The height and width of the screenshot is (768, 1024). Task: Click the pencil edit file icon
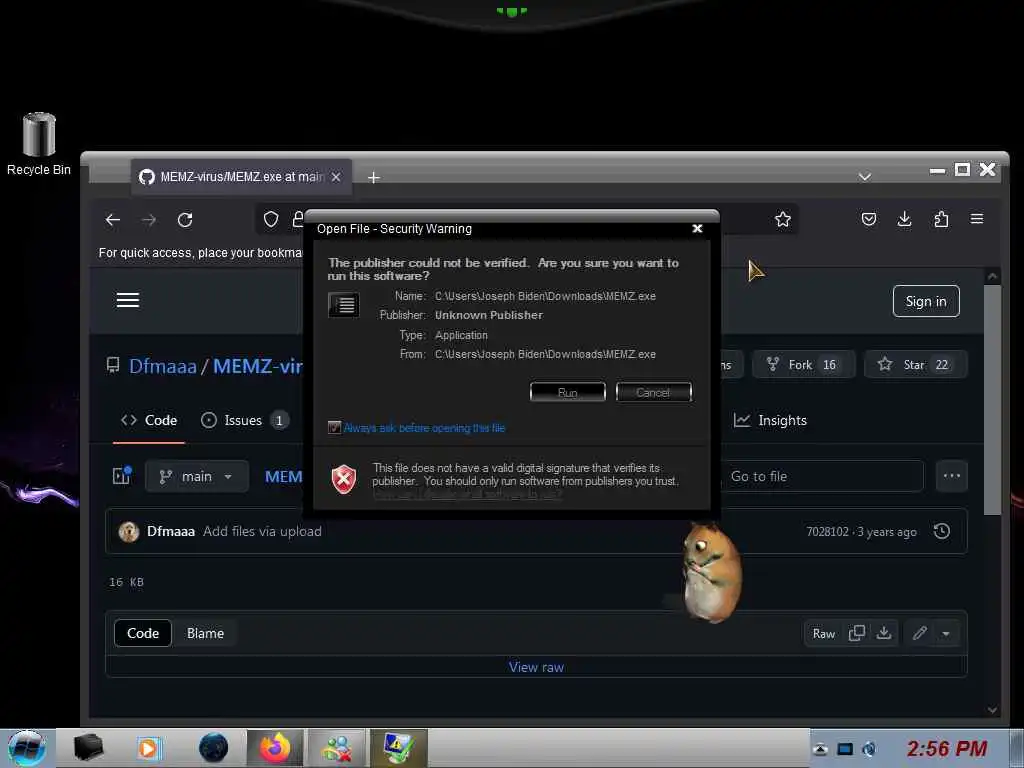point(920,633)
